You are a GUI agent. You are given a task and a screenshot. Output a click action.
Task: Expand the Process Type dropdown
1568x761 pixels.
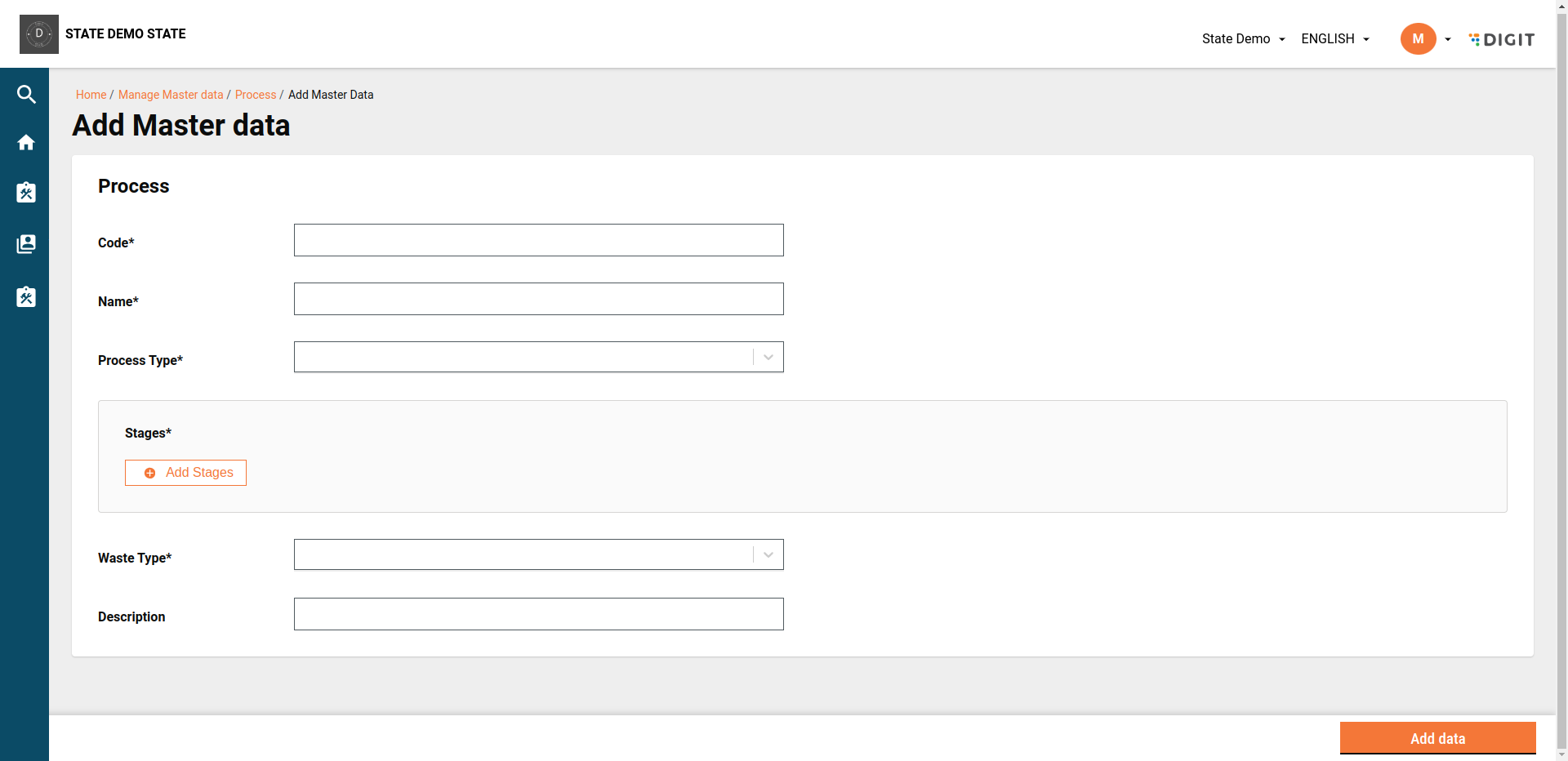768,358
